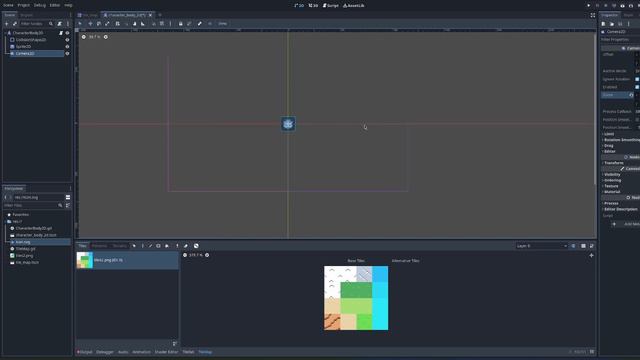Click zoom out icon in 2D viewport
This screenshot has width=640, height=360.
84,37
